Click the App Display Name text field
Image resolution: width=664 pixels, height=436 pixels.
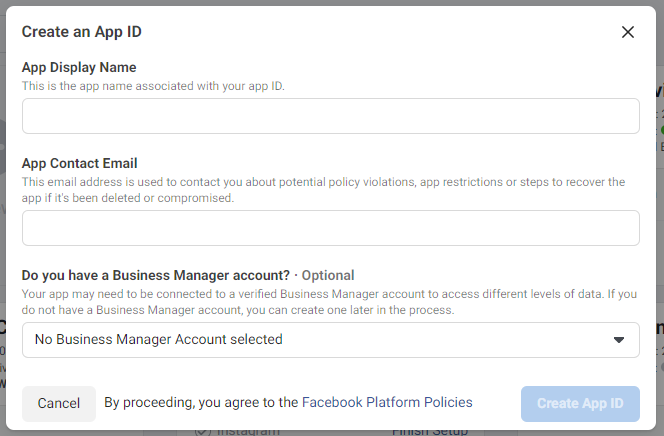point(330,116)
